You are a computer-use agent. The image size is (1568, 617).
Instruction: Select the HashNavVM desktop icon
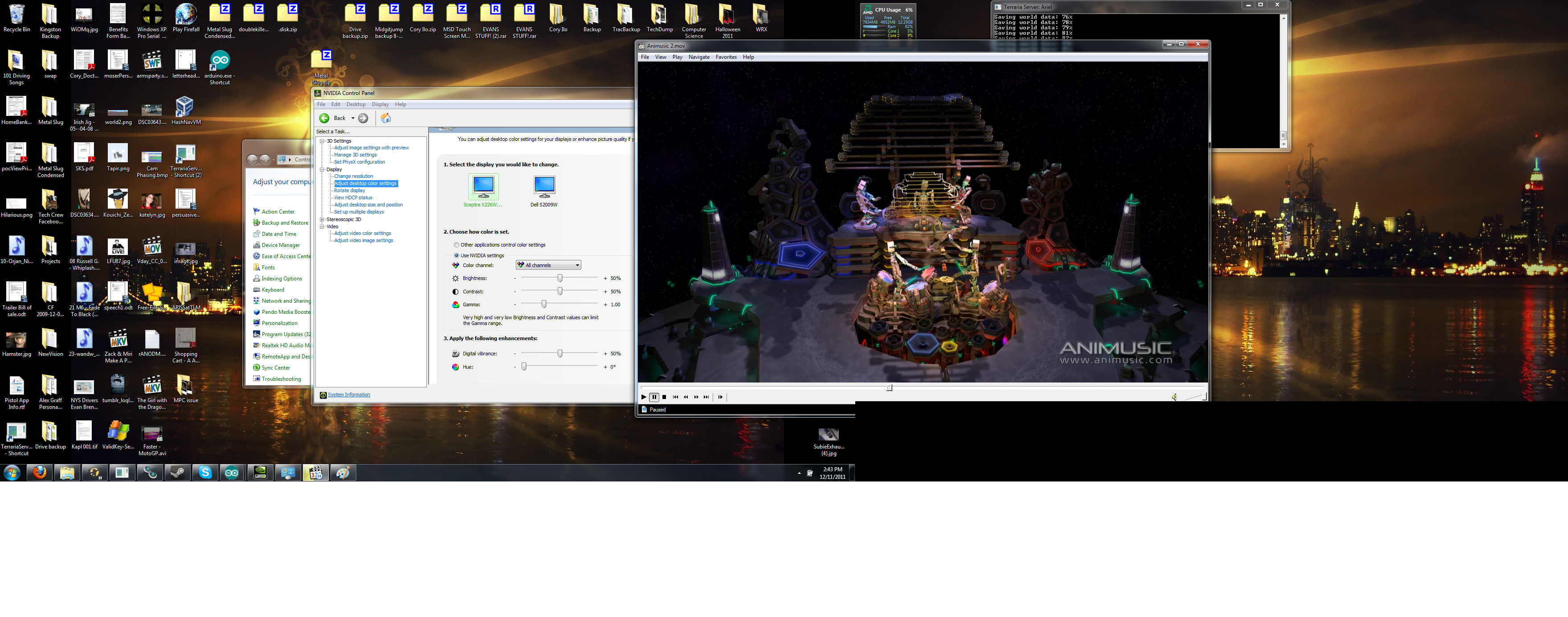click(x=186, y=111)
